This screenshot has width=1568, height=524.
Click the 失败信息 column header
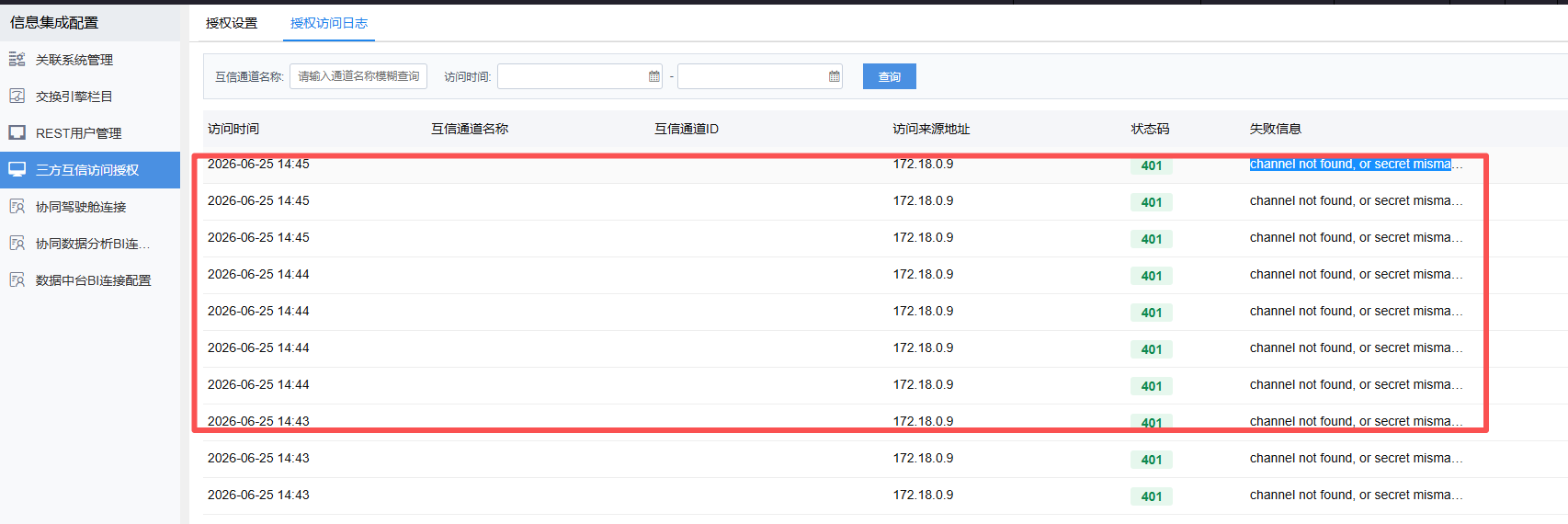tap(1276, 129)
